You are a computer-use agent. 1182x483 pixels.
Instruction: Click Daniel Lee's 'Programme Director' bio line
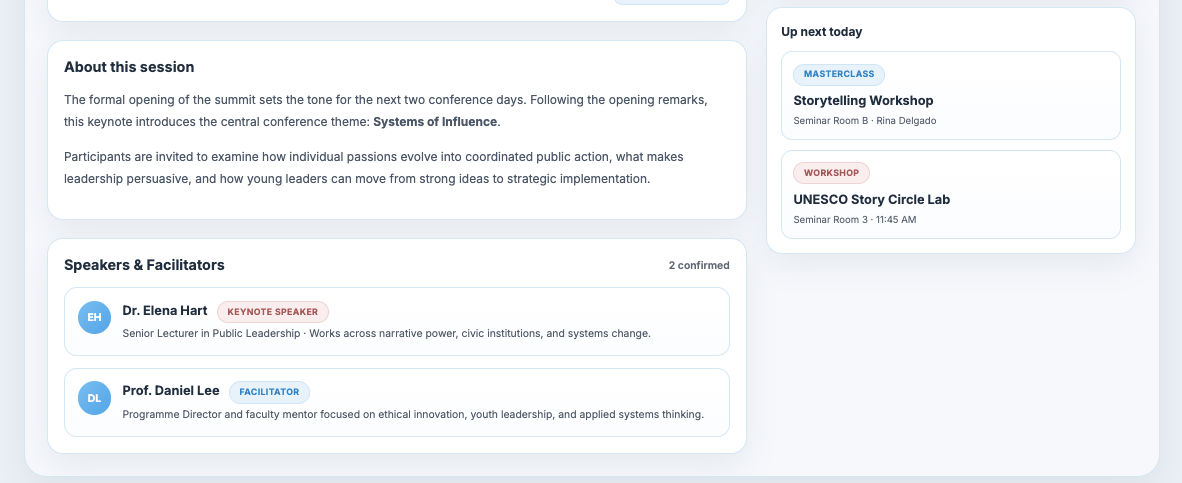coord(413,414)
